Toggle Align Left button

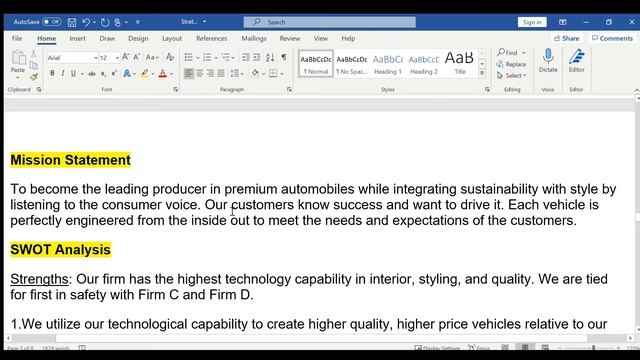click(189, 73)
